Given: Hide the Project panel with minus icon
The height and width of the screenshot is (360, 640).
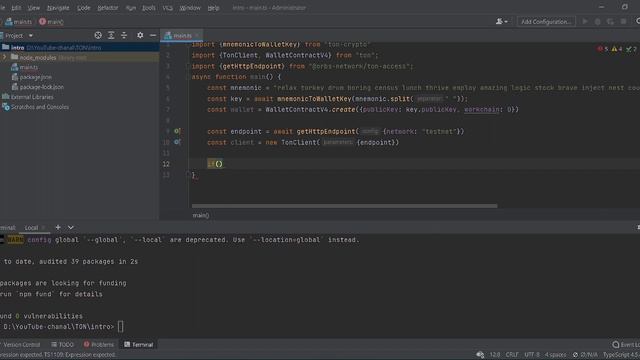Looking at the screenshot, I should pyautogui.click(x=153, y=36).
